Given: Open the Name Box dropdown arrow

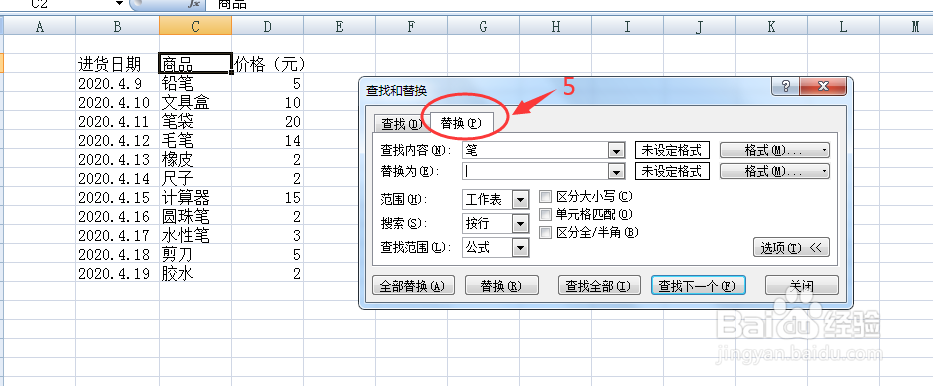Looking at the screenshot, I should point(120,4).
